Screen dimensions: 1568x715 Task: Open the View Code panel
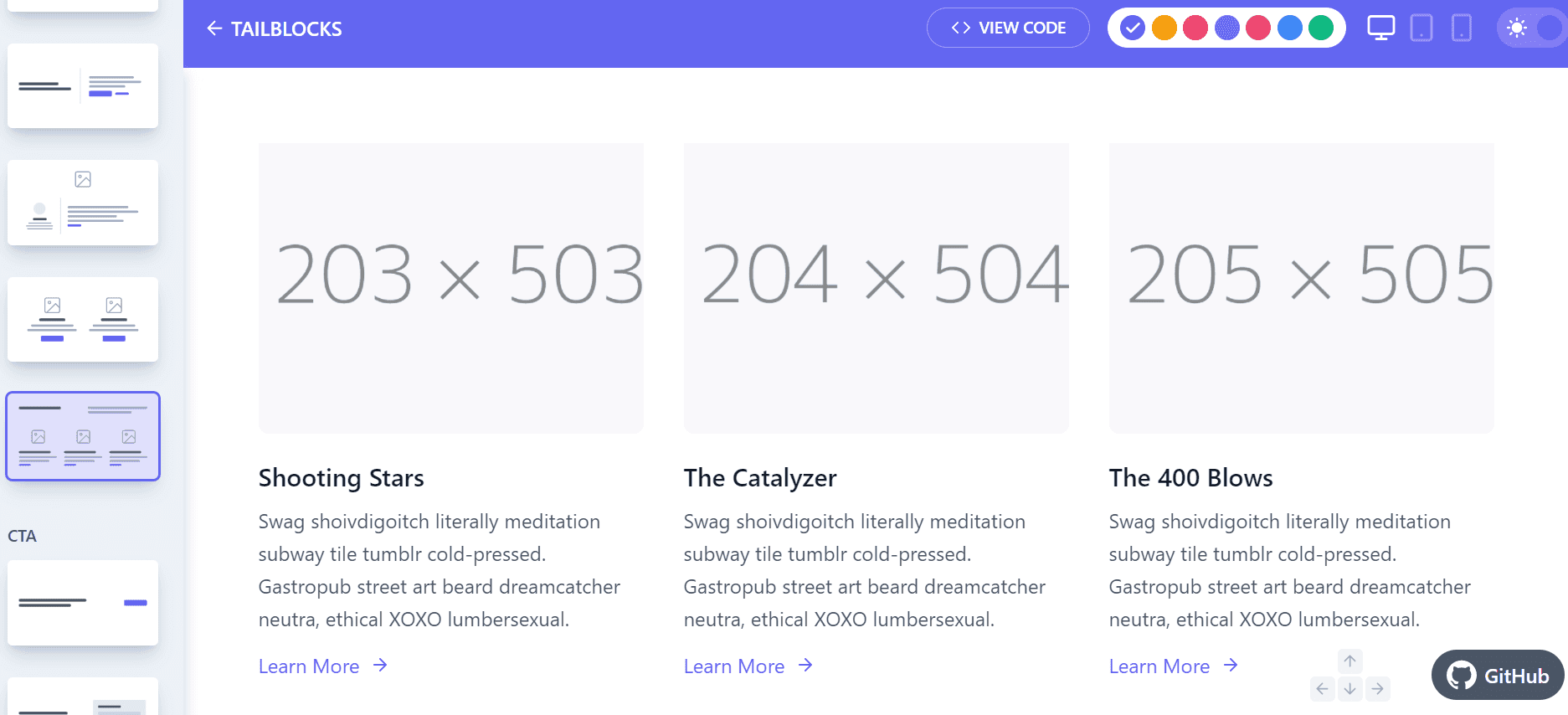[1008, 28]
